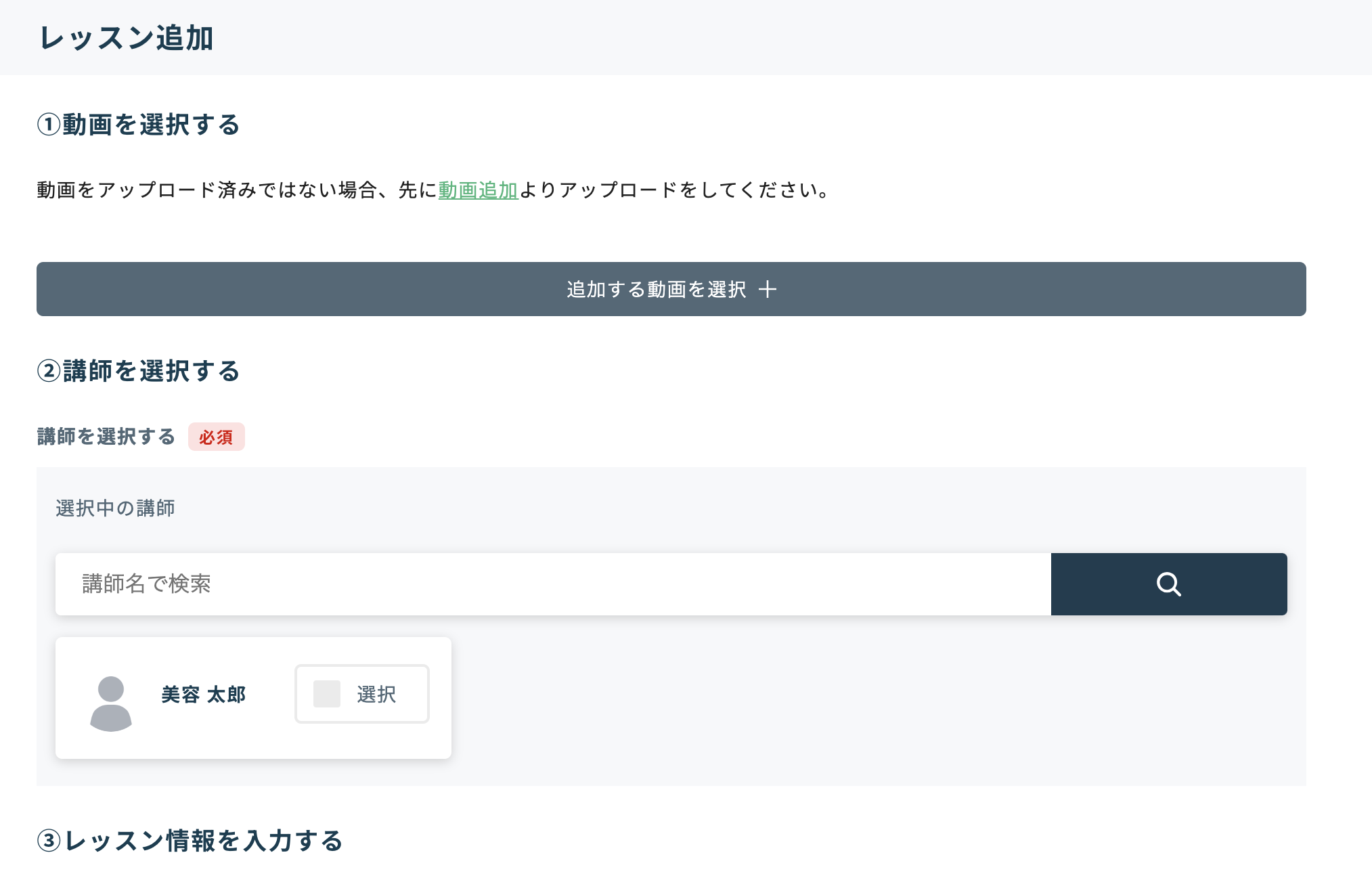
Task: Open the 動画追加 link
Action: click(x=477, y=190)
